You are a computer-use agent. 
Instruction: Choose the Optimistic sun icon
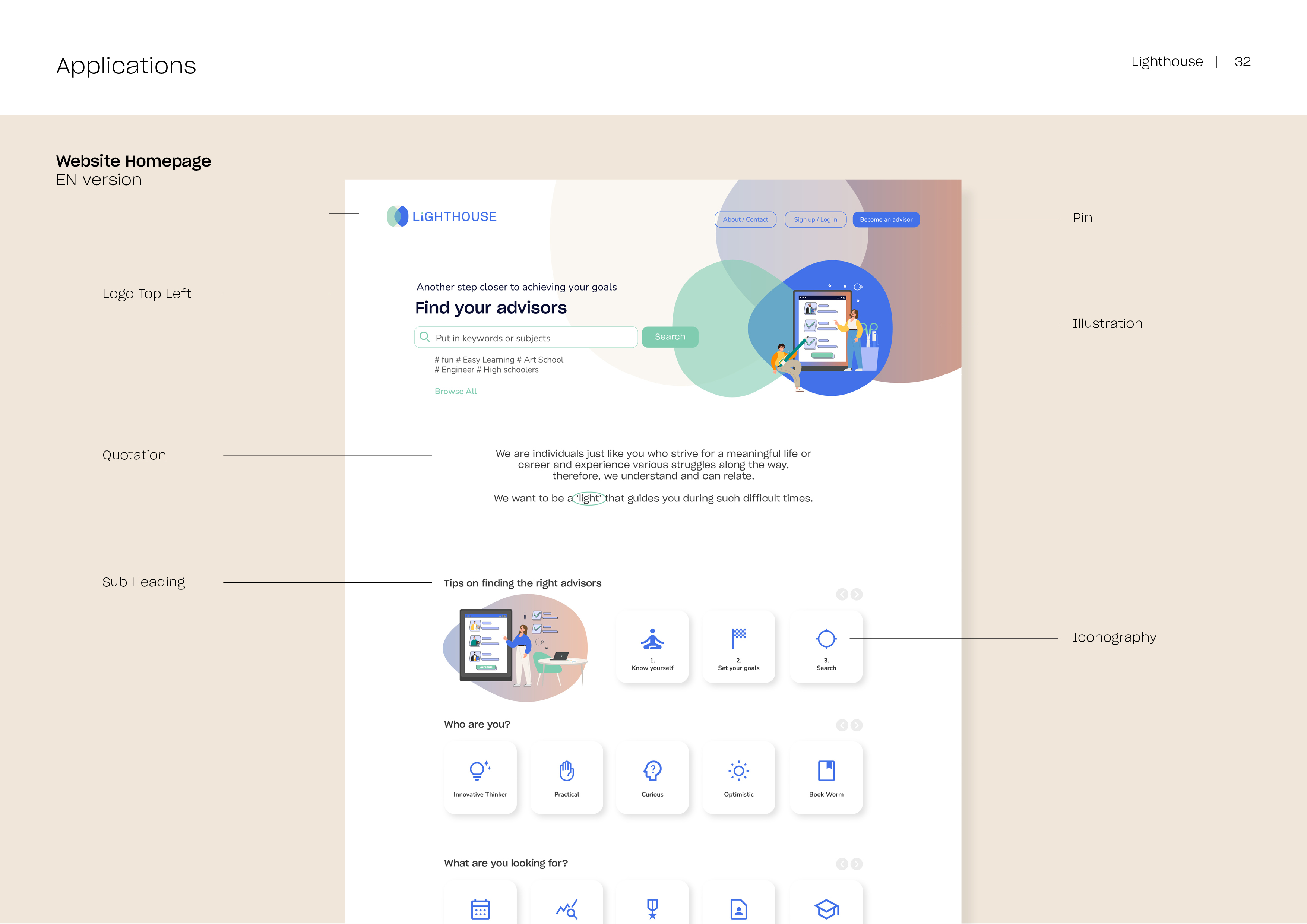coord(738,771)
